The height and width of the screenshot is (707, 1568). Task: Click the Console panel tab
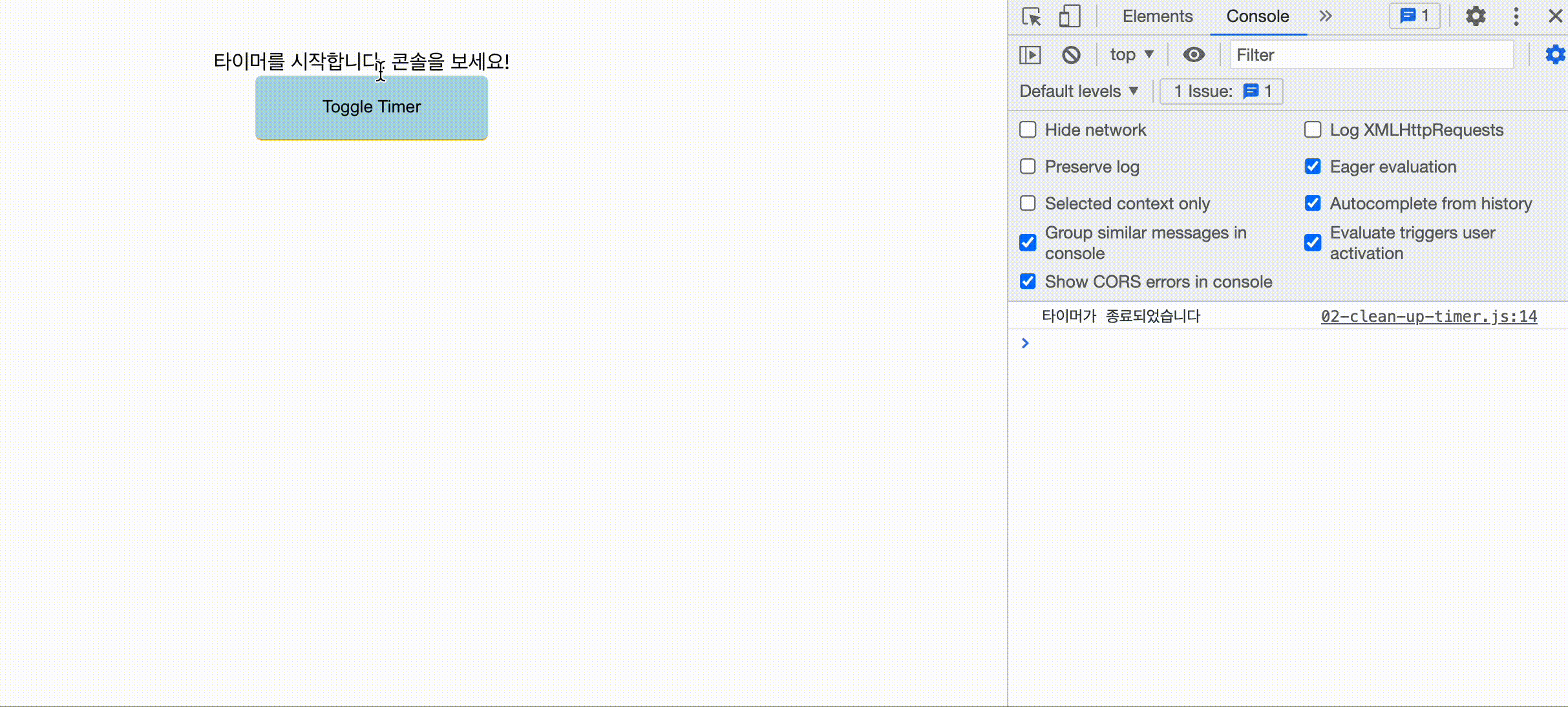tap(1257, 16)
